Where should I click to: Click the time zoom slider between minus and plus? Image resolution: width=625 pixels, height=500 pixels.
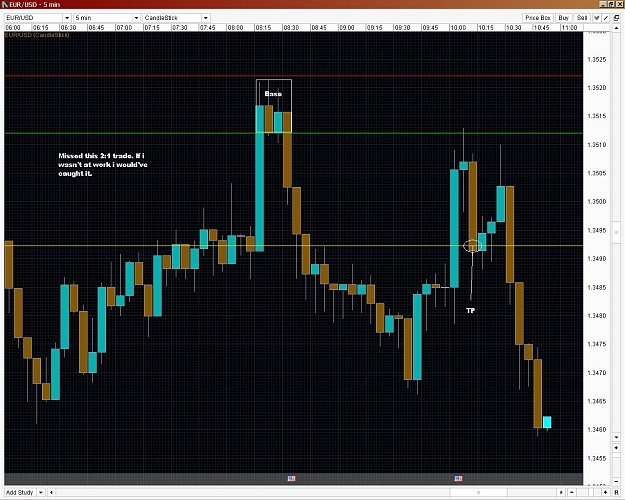tap(589, 492)
